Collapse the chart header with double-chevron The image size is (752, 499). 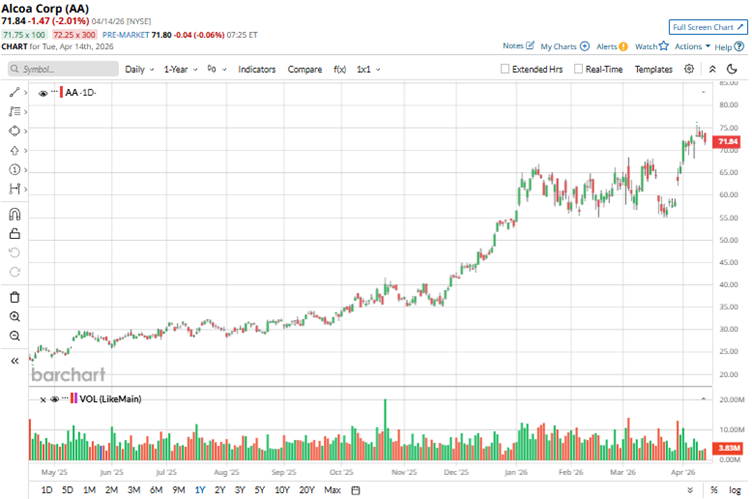[712, 69]
